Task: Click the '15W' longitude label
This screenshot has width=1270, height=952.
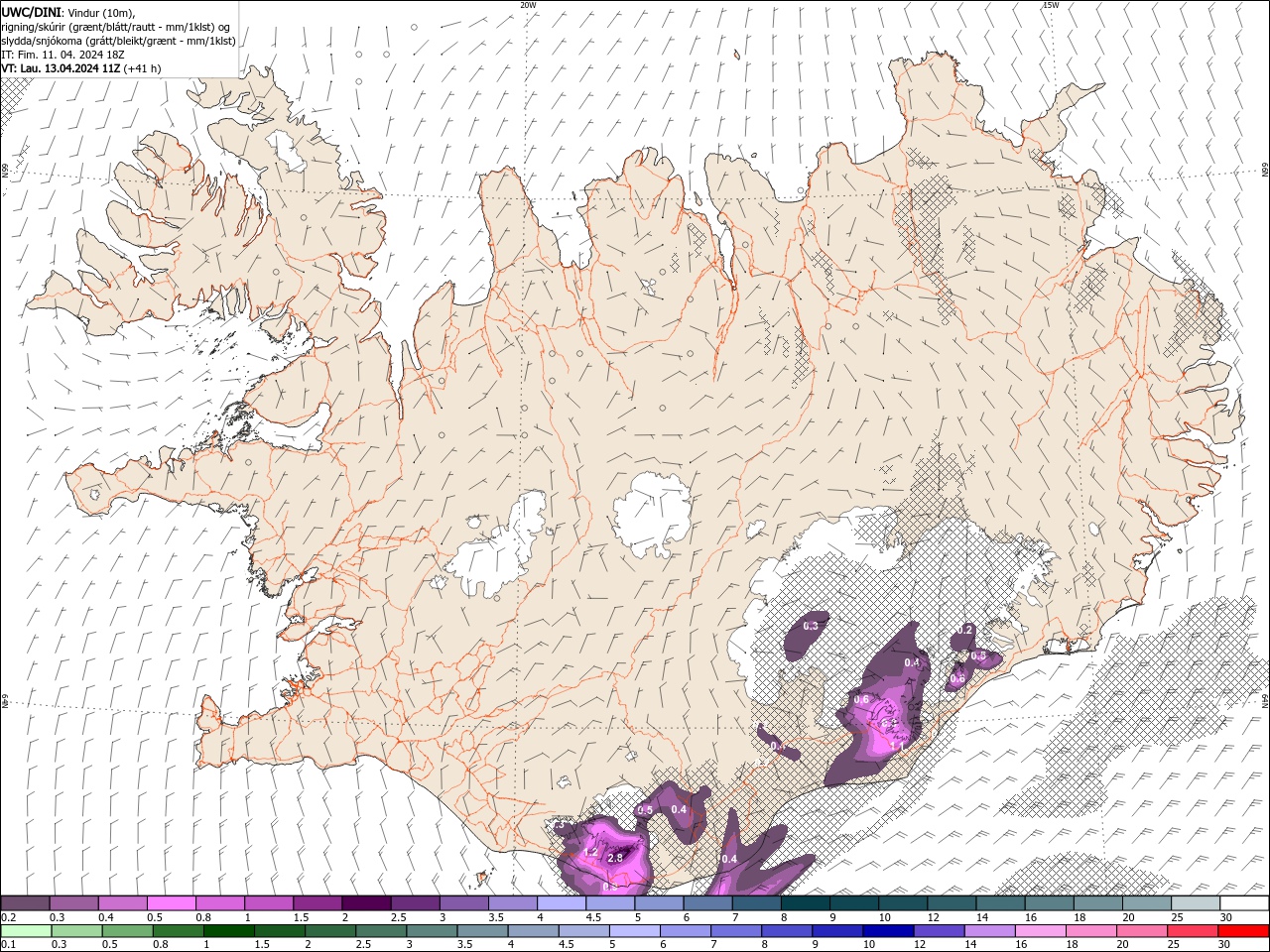Action: (1051, 5)
